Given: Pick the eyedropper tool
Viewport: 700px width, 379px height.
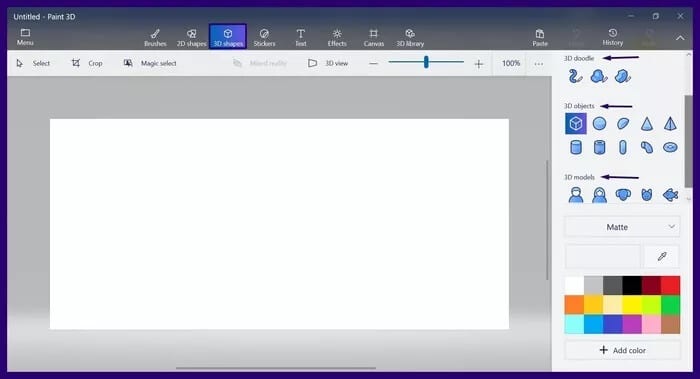Looking at the screenshot, I should click(662, 256).
